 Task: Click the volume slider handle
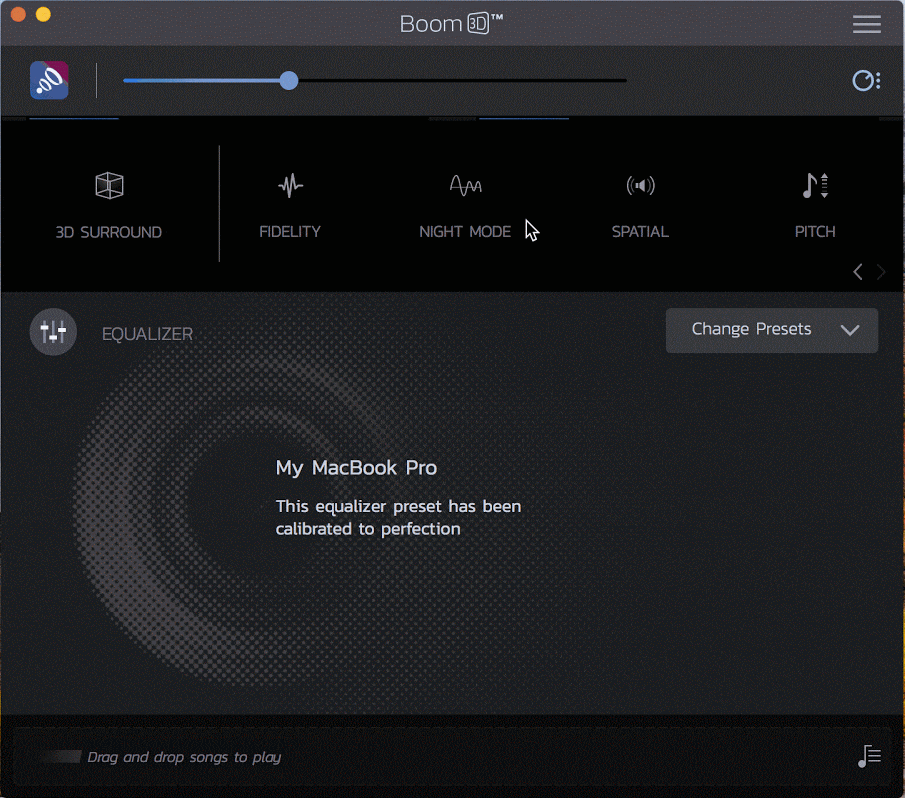289,80
